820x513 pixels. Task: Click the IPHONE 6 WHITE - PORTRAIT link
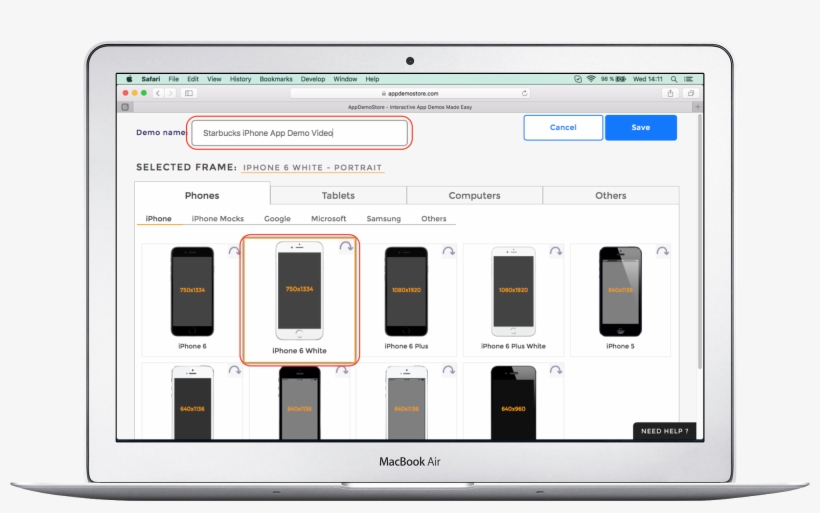(x=312, y=168)
